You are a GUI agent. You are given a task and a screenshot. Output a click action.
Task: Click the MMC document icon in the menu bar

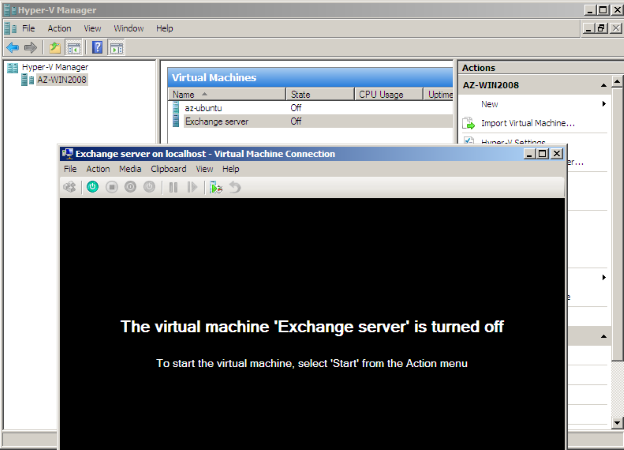pos(11,29)
